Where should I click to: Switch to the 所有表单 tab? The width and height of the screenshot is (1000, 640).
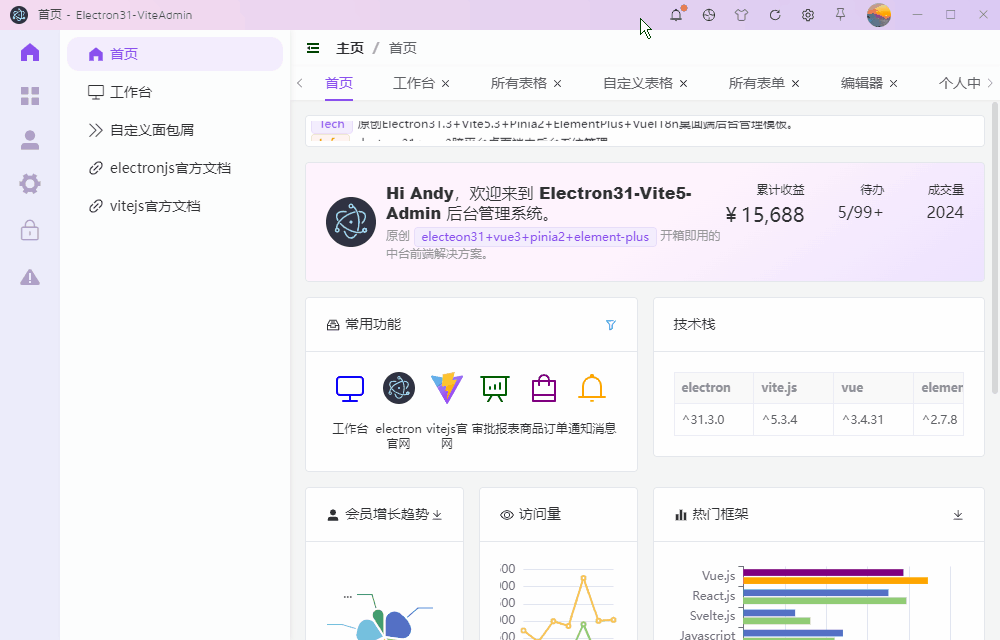pyautogui.click(x=756, y=83)
